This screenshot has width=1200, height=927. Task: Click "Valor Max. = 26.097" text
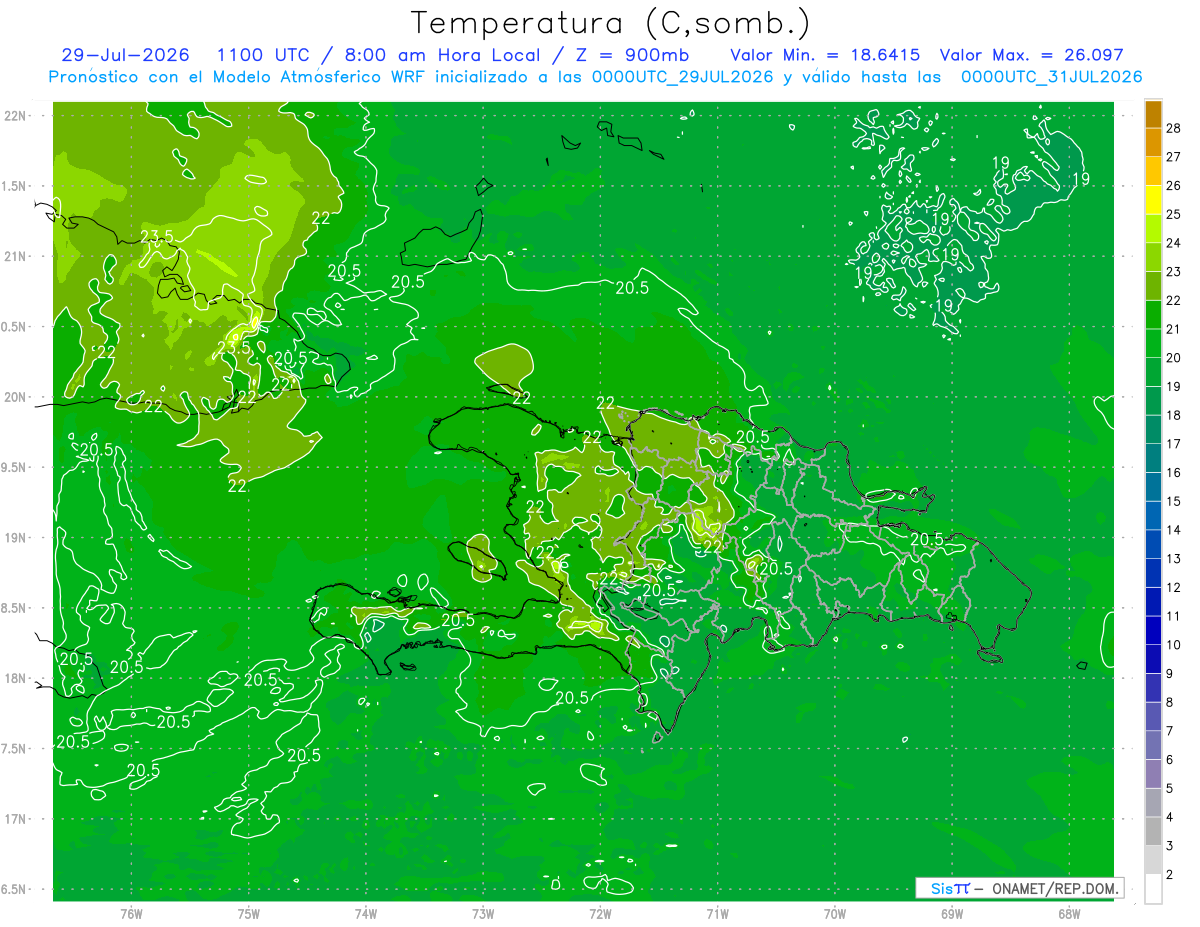(1032, 55)
